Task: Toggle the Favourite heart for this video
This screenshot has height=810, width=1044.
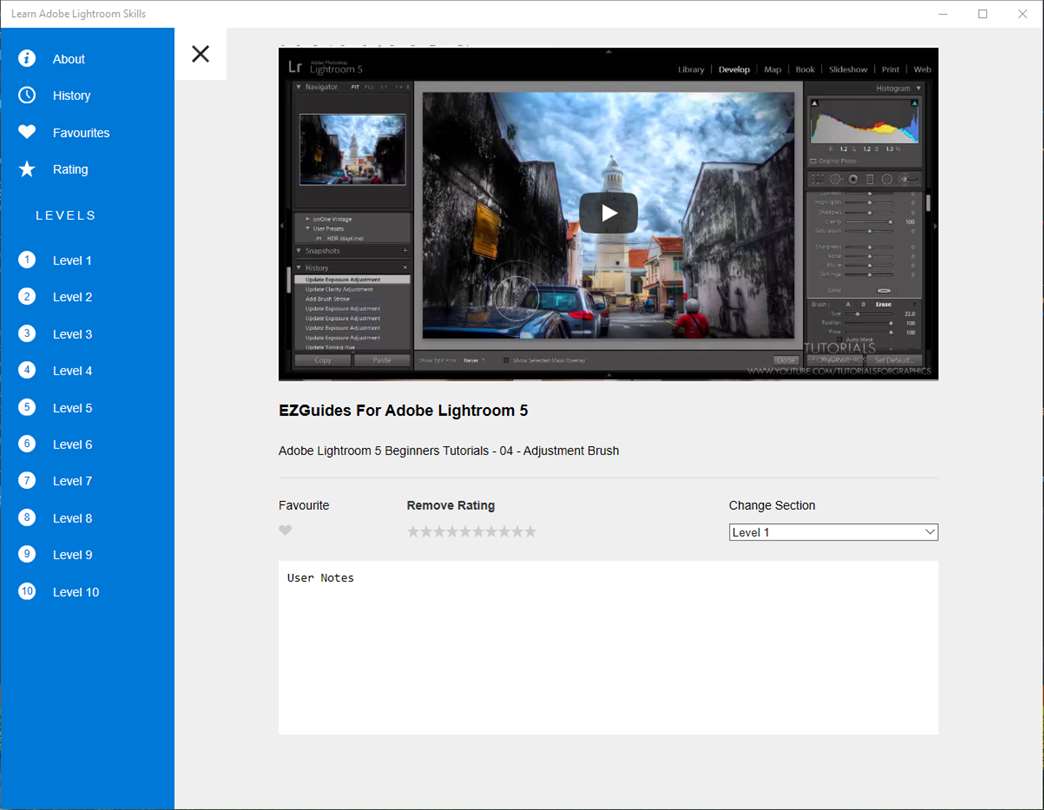Action: point(285,531)
